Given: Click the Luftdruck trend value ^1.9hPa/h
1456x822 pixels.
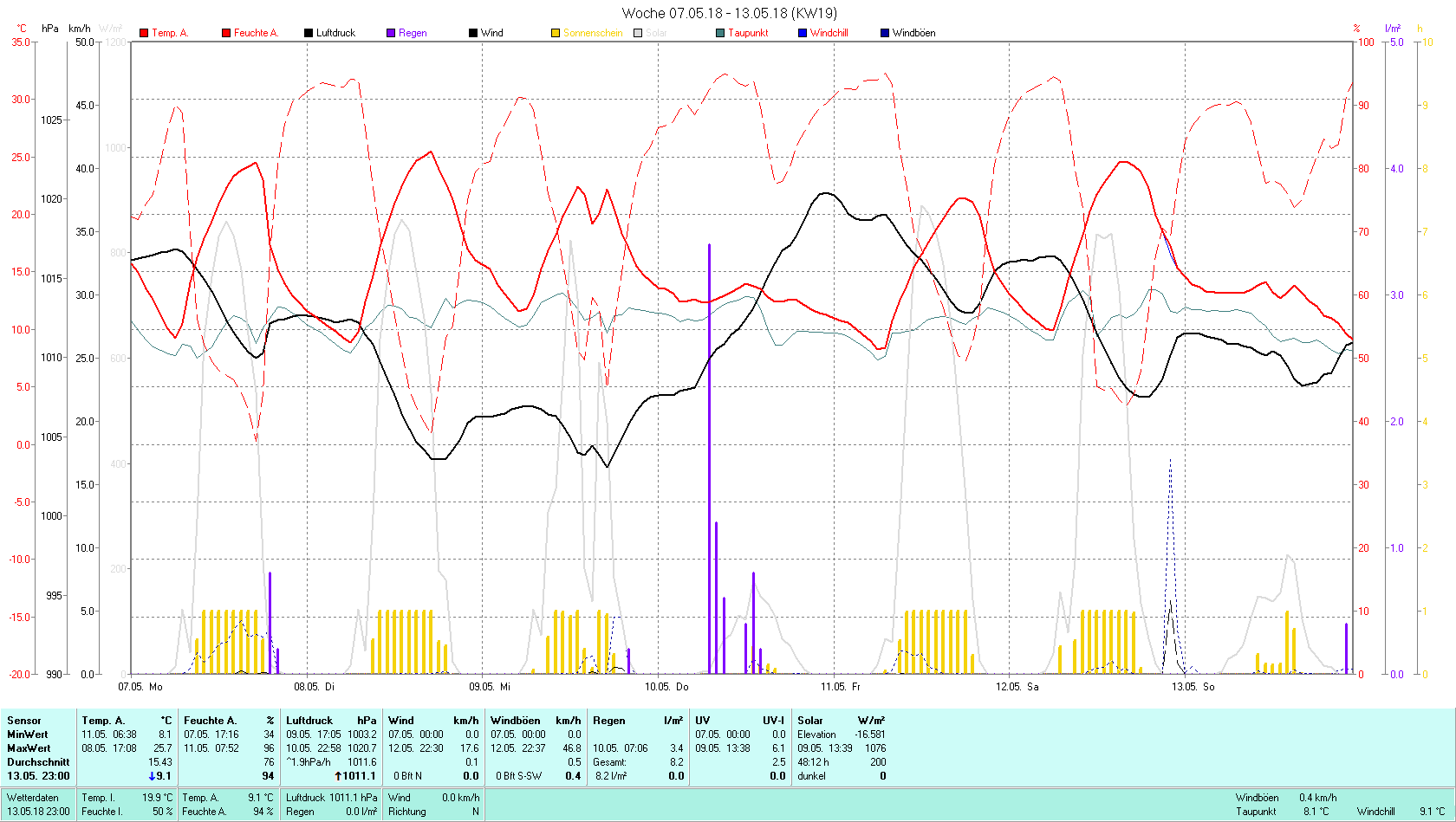Looking at the screenshot, I should pyautogui.click(x=309, y=762).
